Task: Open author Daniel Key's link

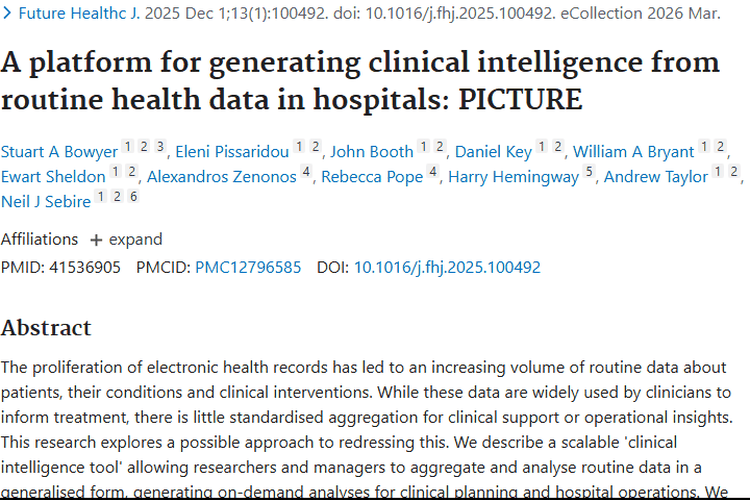Action: 493,151
